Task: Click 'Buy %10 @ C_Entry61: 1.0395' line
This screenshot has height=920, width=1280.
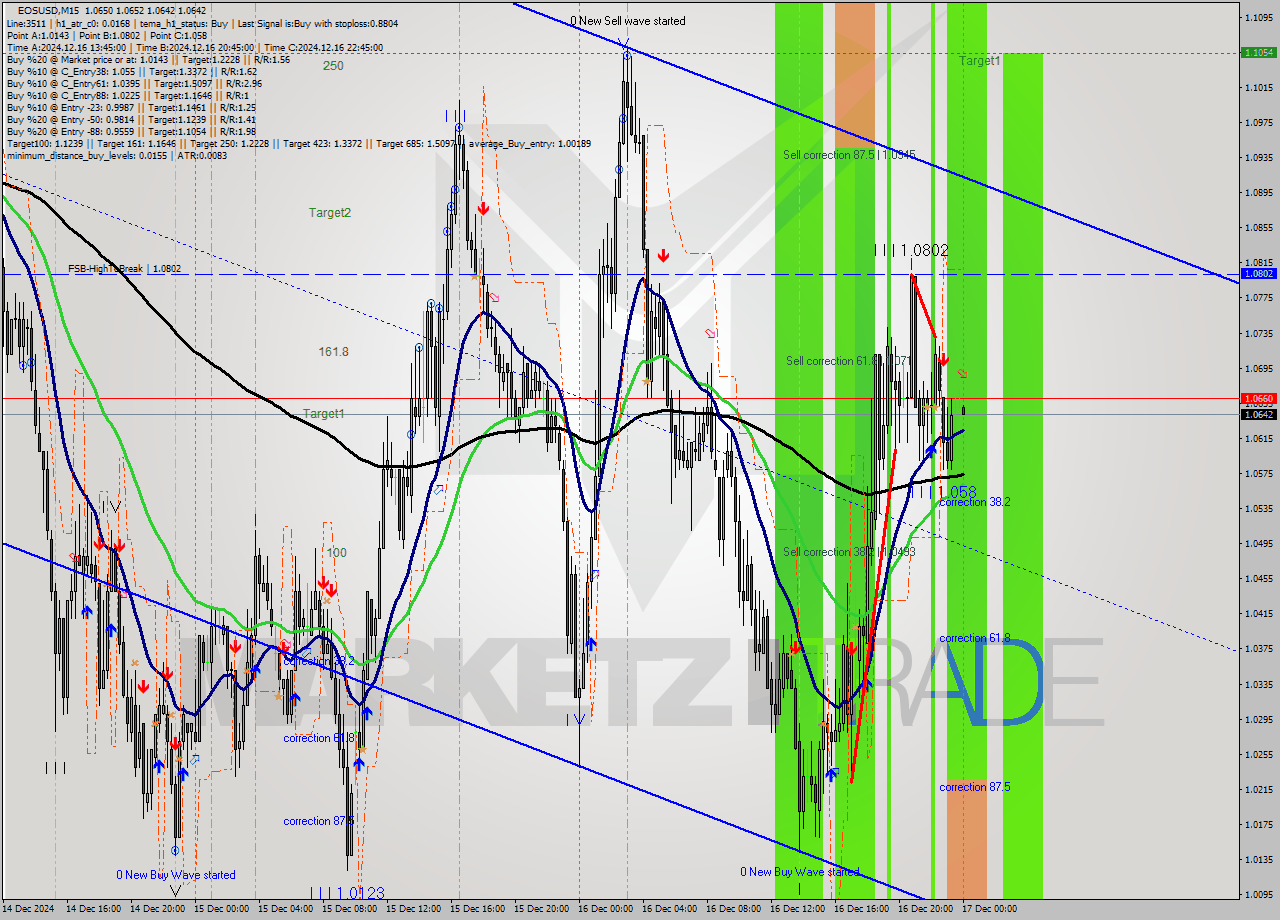Action: click(x=134, y=84)
